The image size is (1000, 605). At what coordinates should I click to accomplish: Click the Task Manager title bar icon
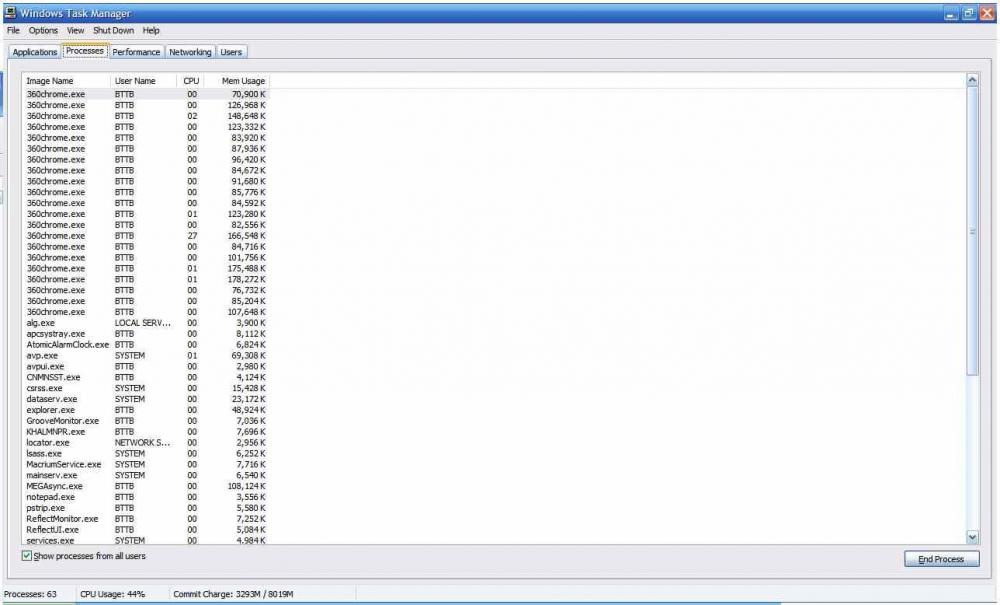click(10, 12)
